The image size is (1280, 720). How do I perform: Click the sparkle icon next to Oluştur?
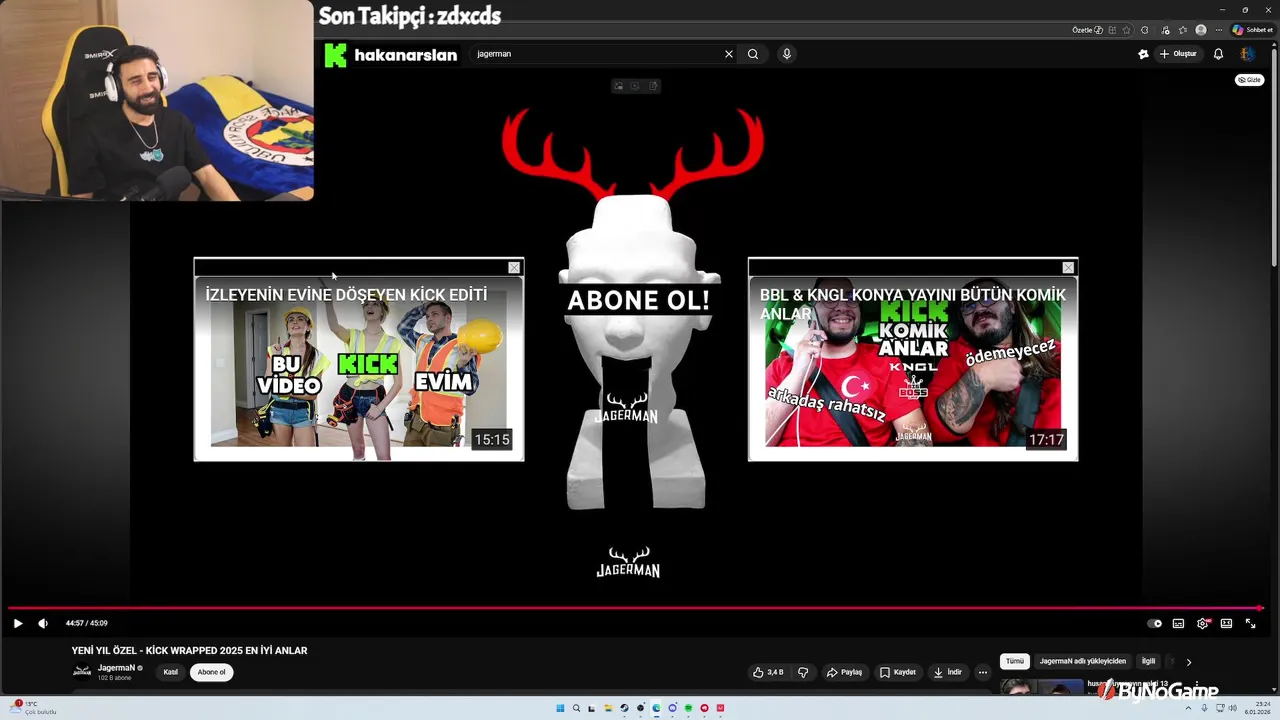1143,54
